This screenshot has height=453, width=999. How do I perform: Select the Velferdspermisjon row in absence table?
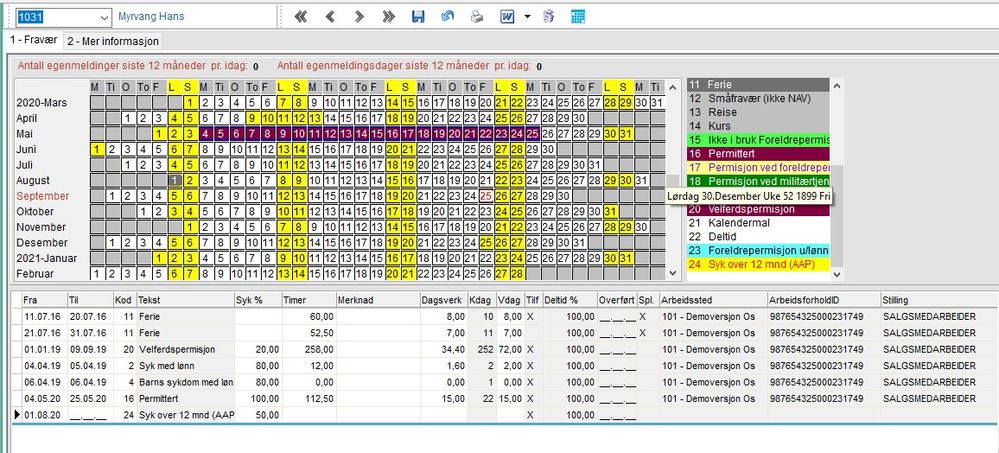pos(503,349)
